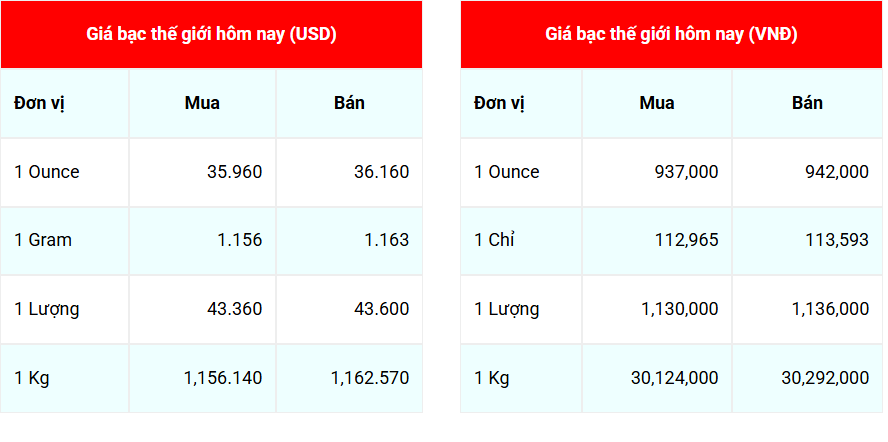Click the Gram buy price 1.156
This screenshot has height=442, width=888.
241,240
